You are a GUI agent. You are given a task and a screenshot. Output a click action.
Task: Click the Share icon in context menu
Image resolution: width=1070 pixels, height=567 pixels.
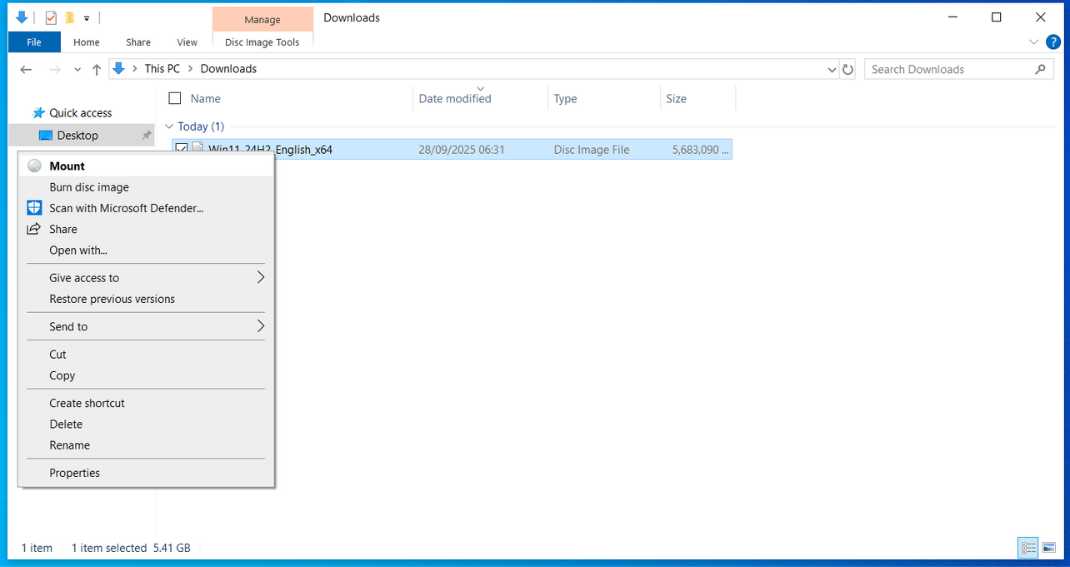coord(34,229)
